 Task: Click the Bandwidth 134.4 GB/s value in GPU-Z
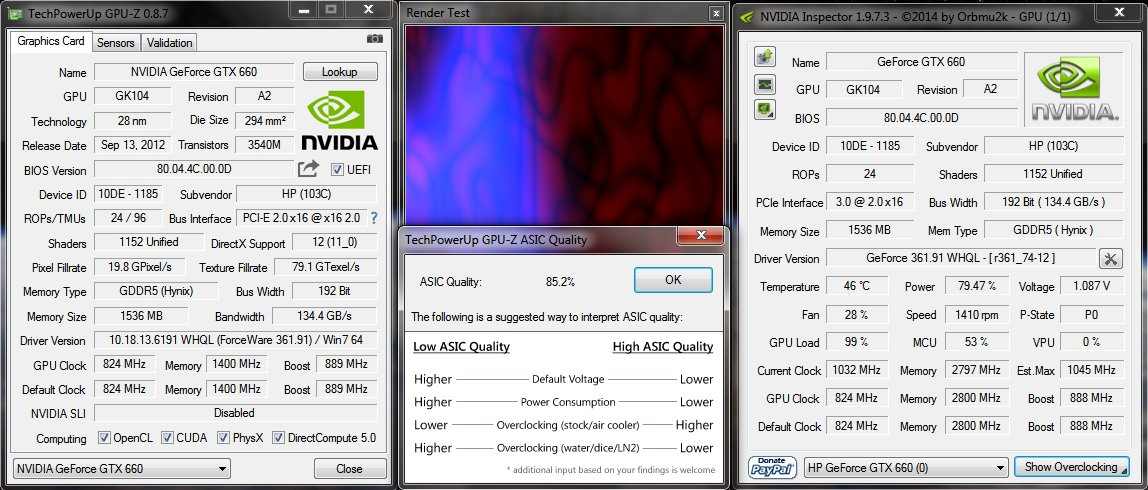coord(325,316)
